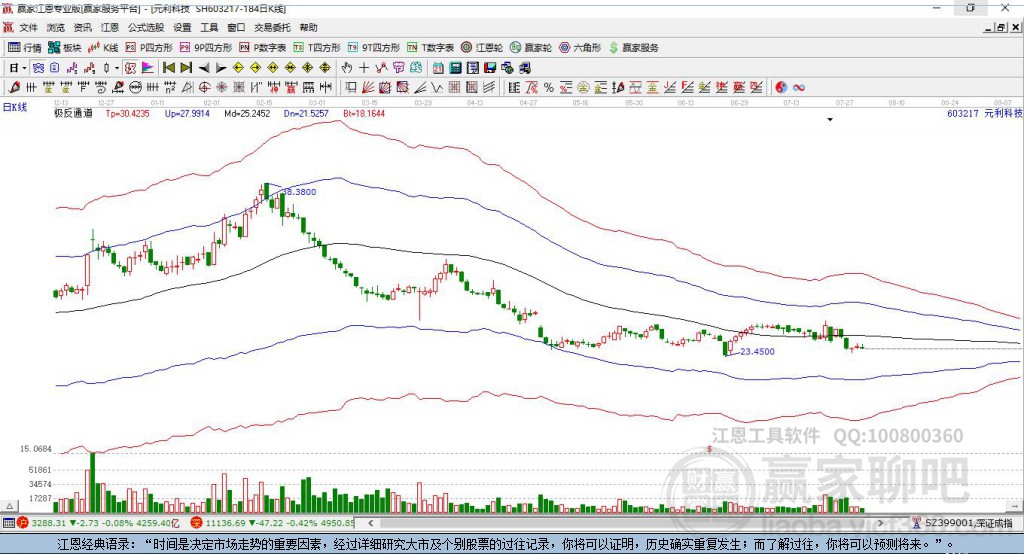1024x554 pixels.
Task: Open the 赢家轮 wheel tool
Action: pyautogui.click(x=531, y=48)
